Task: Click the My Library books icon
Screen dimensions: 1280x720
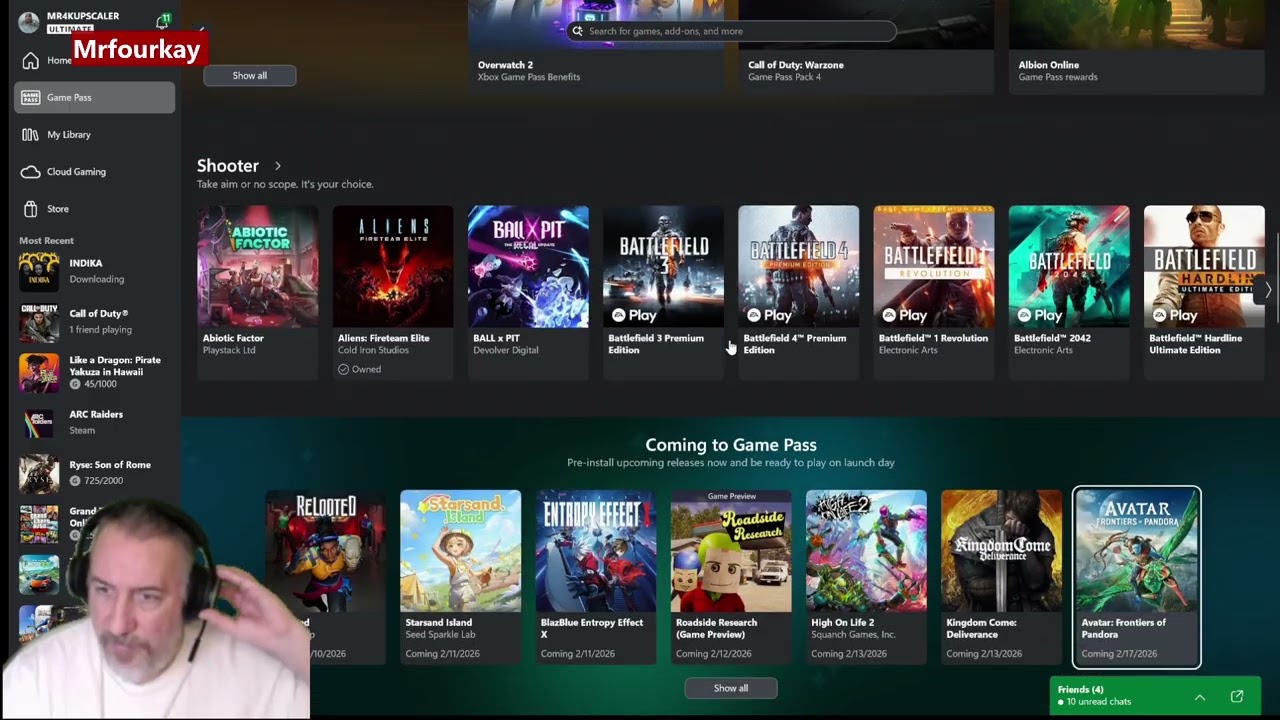Action: (30, 134)
